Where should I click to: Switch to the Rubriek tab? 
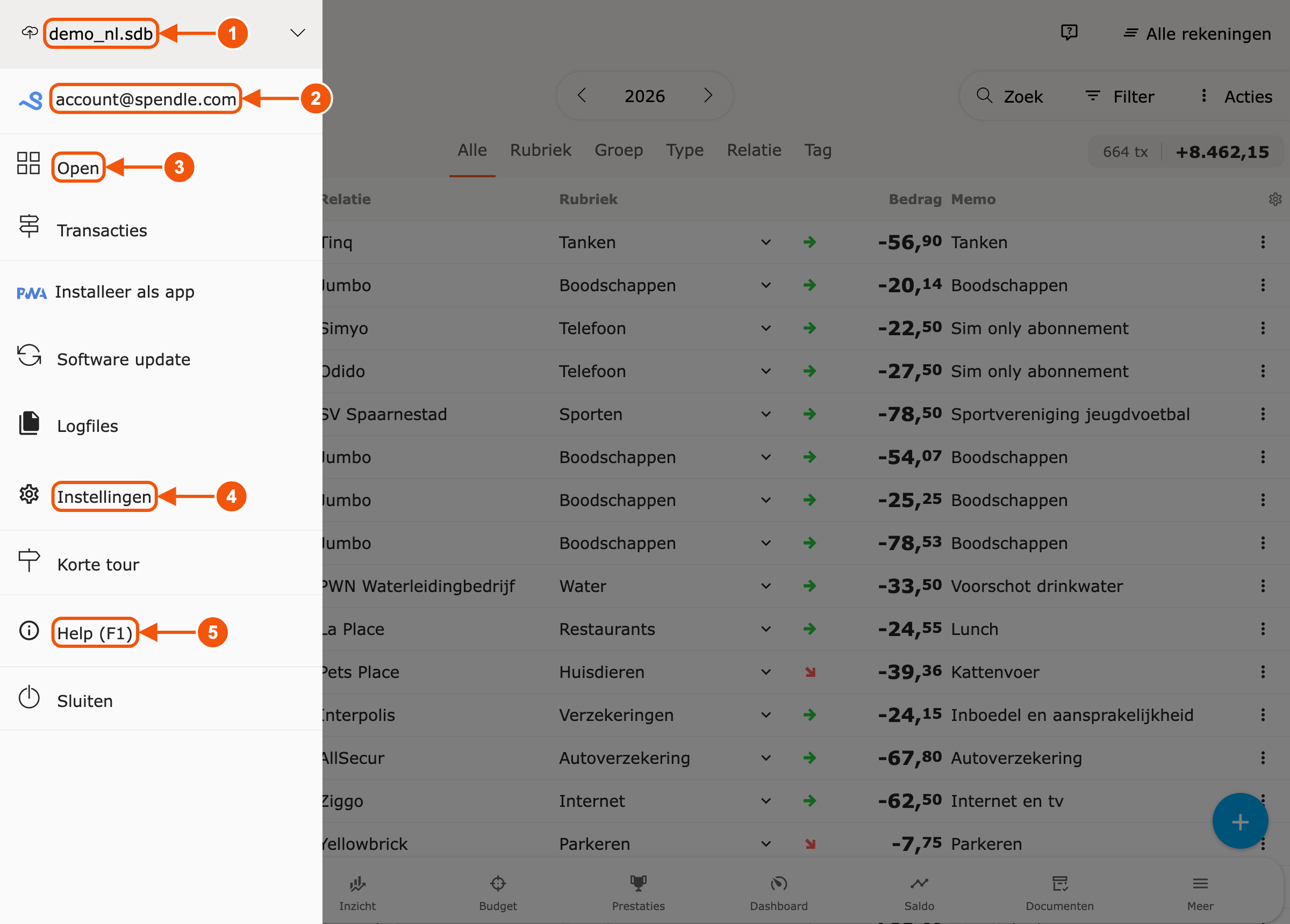coord(540,150)
